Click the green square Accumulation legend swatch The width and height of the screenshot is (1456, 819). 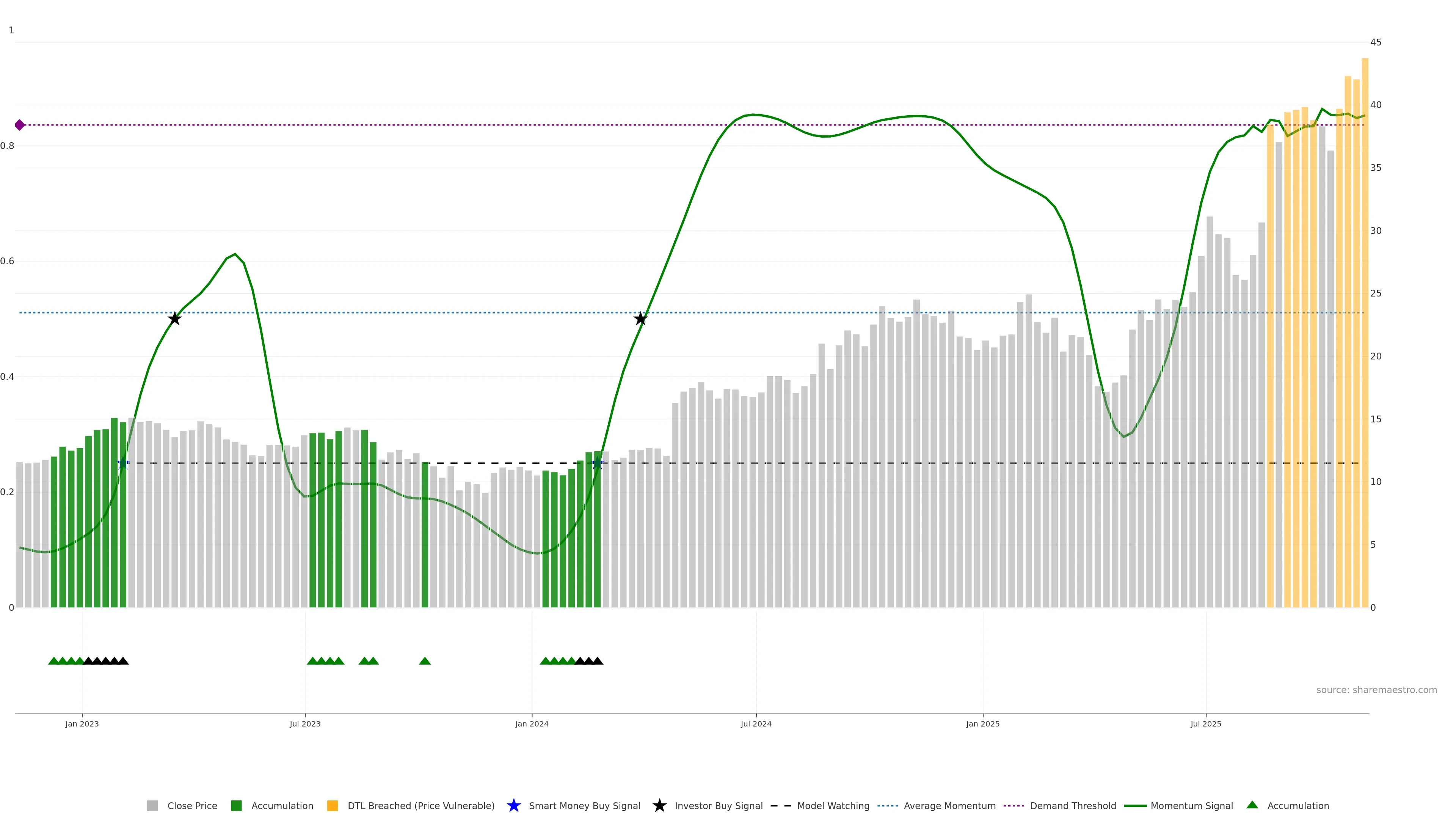[x=236, y=806]
